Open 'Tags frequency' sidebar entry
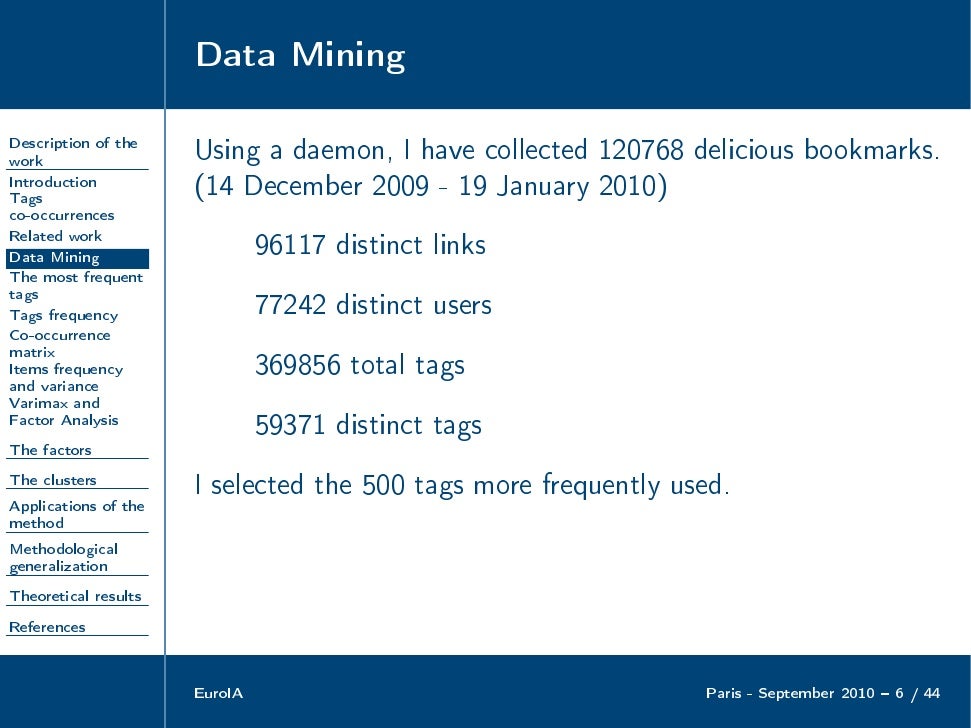This screenshot has height=728, width=971. (x=63, y=316)
